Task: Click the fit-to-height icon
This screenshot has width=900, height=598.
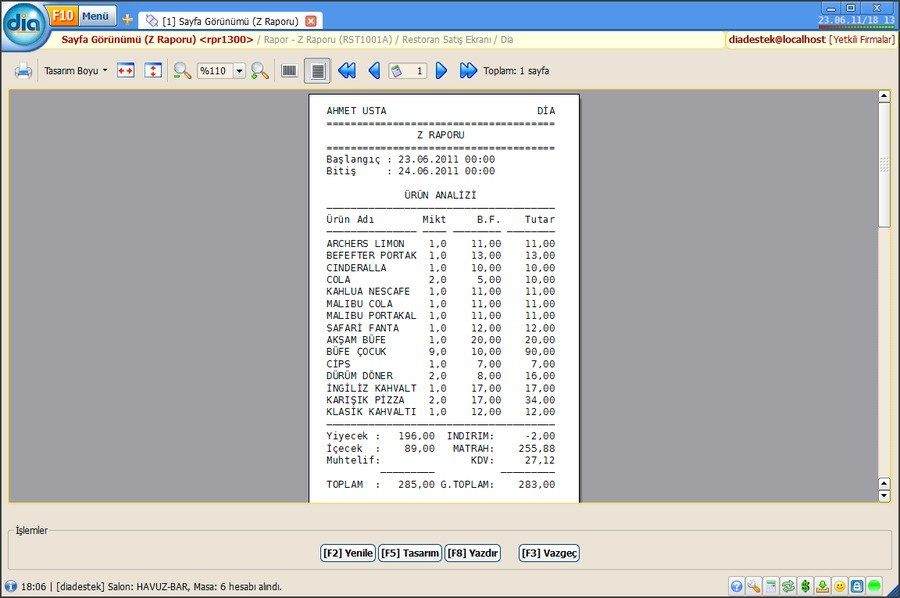Action: pos(153,71)
